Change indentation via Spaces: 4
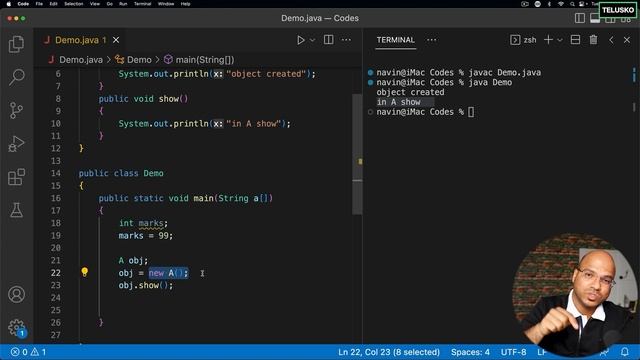 [470, 352]
